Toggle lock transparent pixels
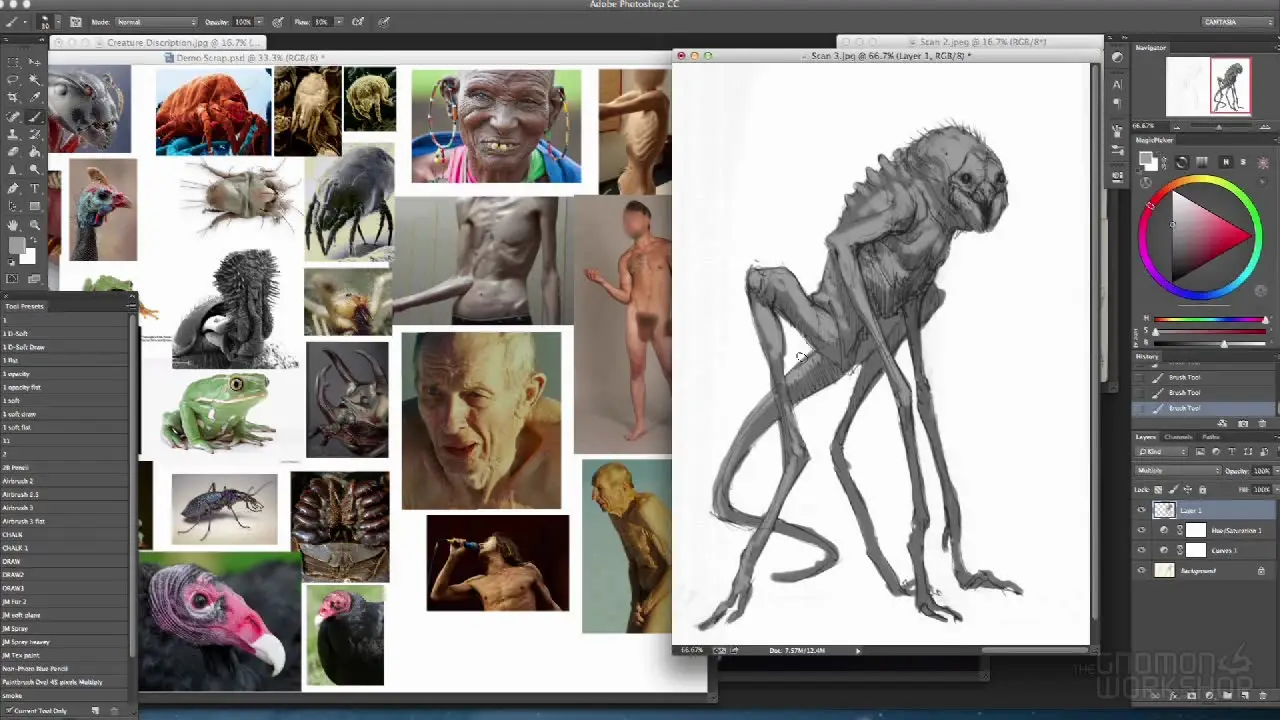 [1158, 490]
